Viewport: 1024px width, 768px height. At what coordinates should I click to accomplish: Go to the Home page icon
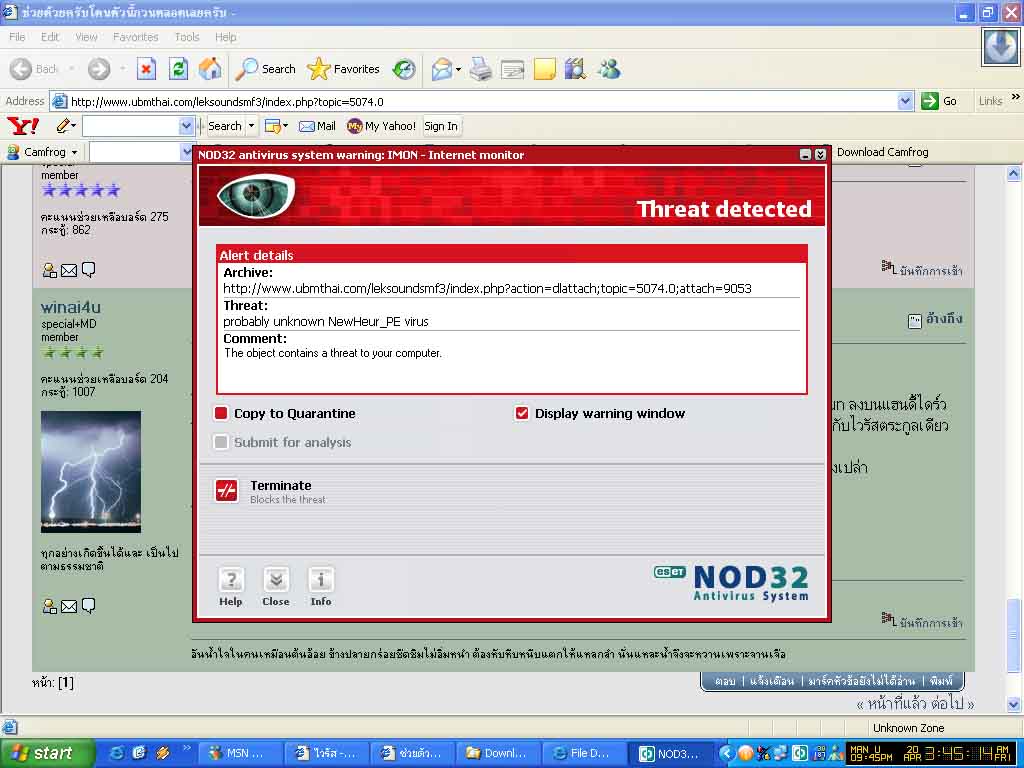pyautogui.click(x=210, y=69)
